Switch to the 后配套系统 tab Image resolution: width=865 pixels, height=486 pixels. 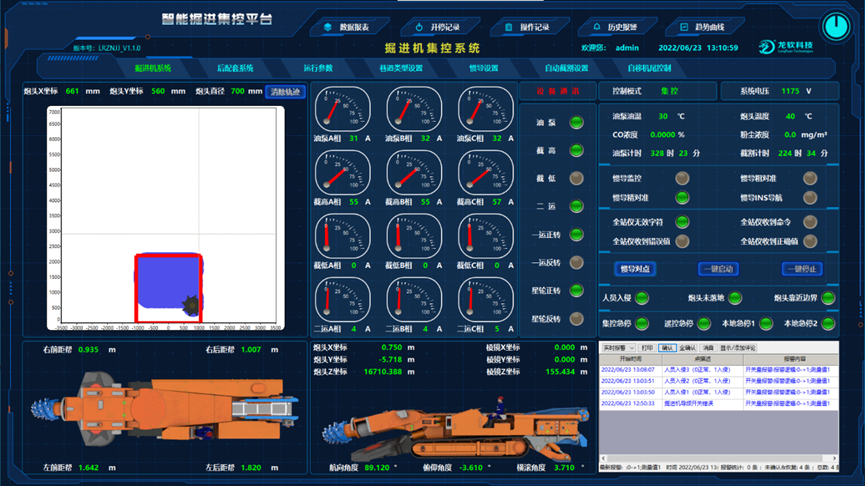click(235, 69)
